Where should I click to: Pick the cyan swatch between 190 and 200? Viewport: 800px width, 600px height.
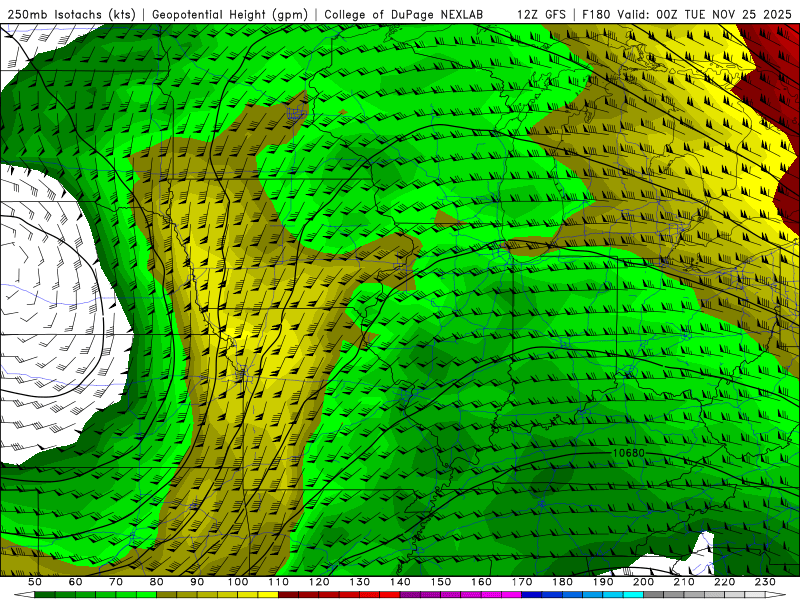pos(634,595)
